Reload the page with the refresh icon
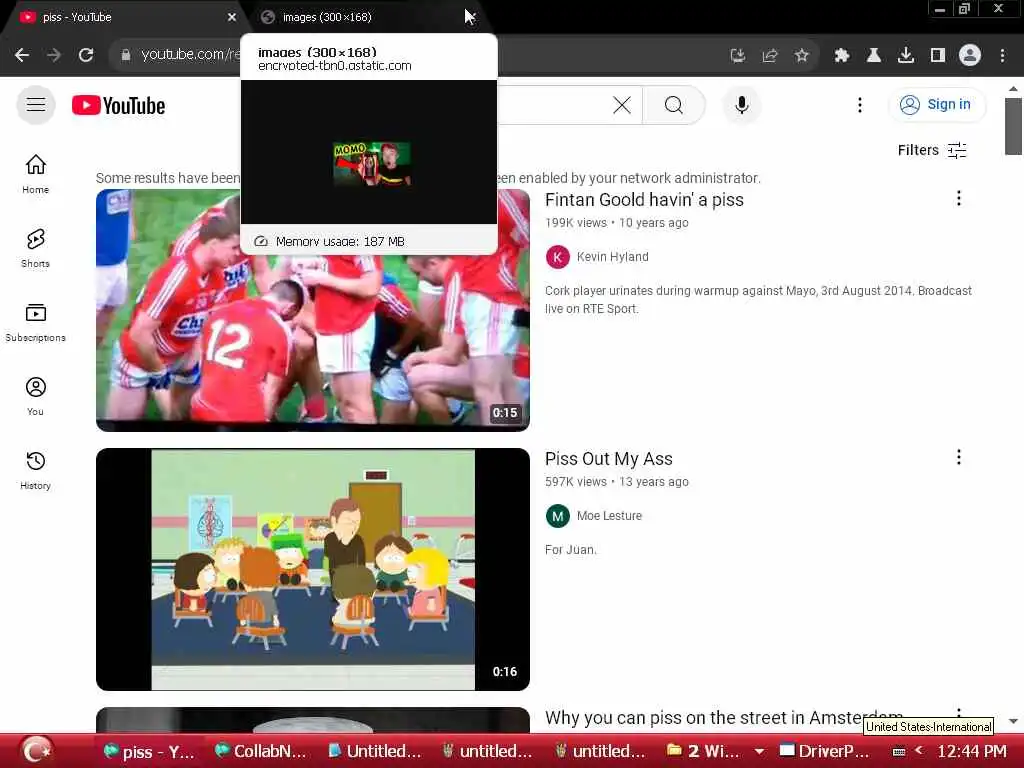The width and height of the screenshot is (1024, 768). [x=86, y=55]
